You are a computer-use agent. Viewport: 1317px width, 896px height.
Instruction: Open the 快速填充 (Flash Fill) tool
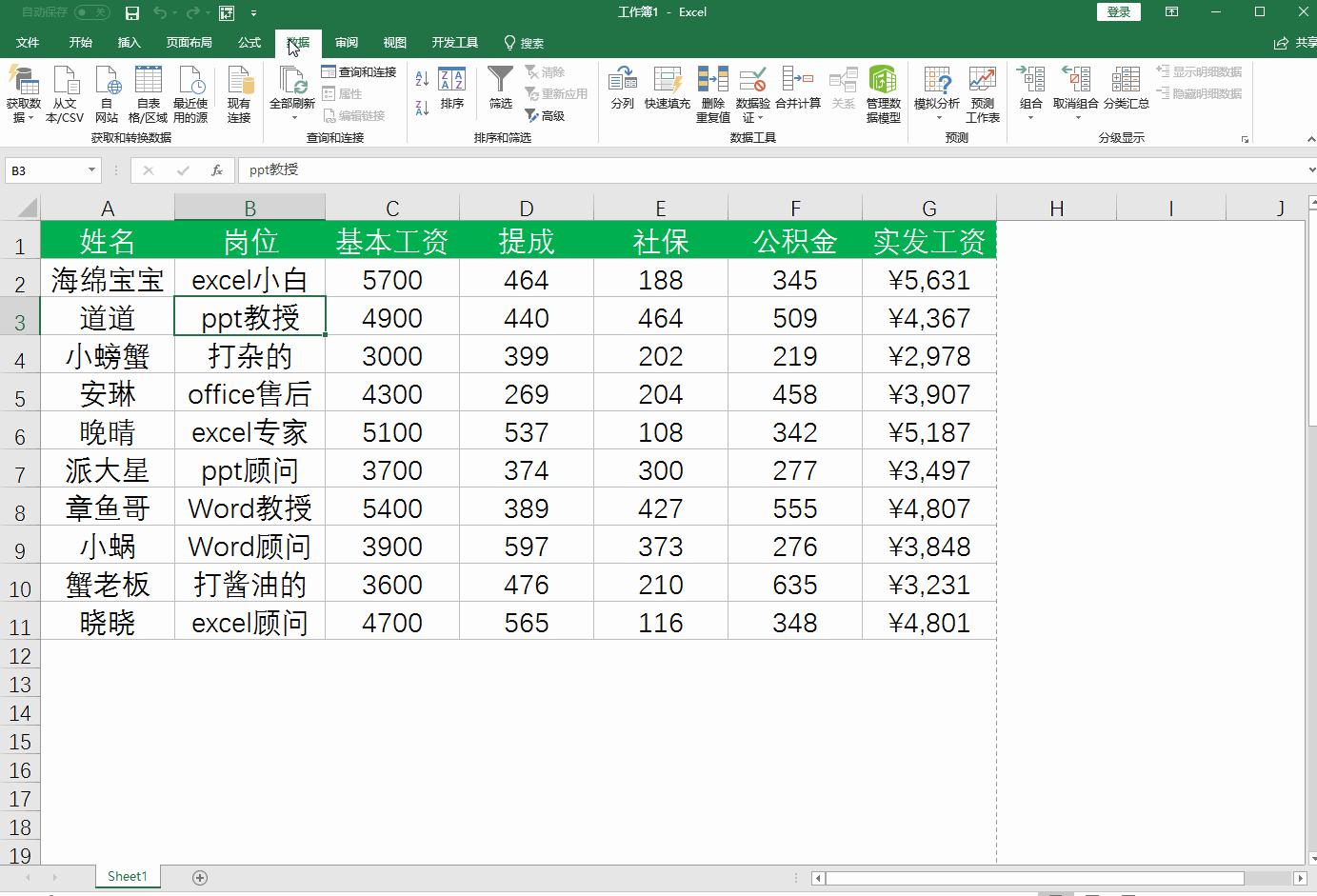668,90
